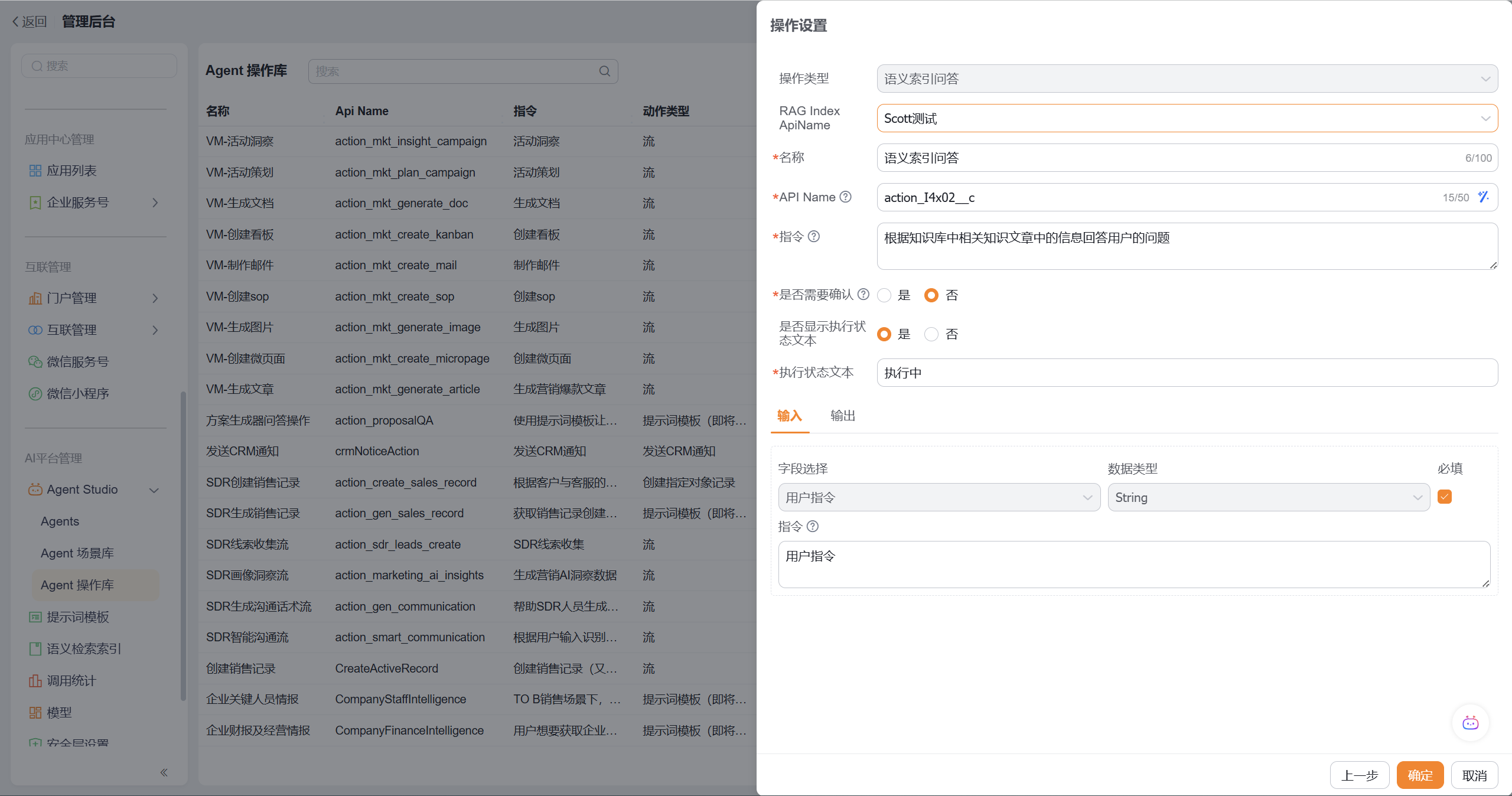
Task: Open 调用统计 from the sidebar
Action: pyautogui.click(x=71, y=680)
